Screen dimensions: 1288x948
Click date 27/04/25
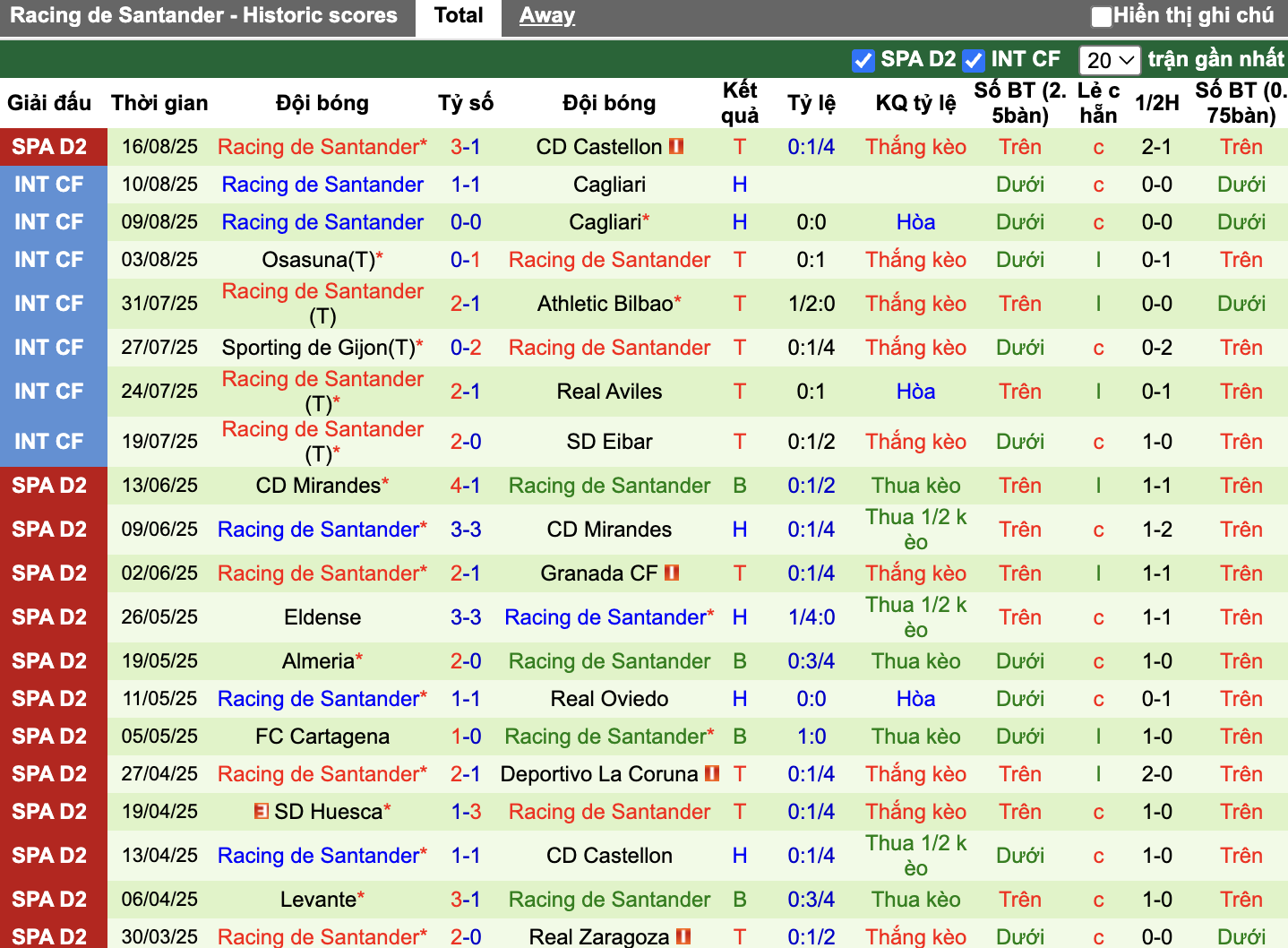pyautogui.click(x=159, y=774)
